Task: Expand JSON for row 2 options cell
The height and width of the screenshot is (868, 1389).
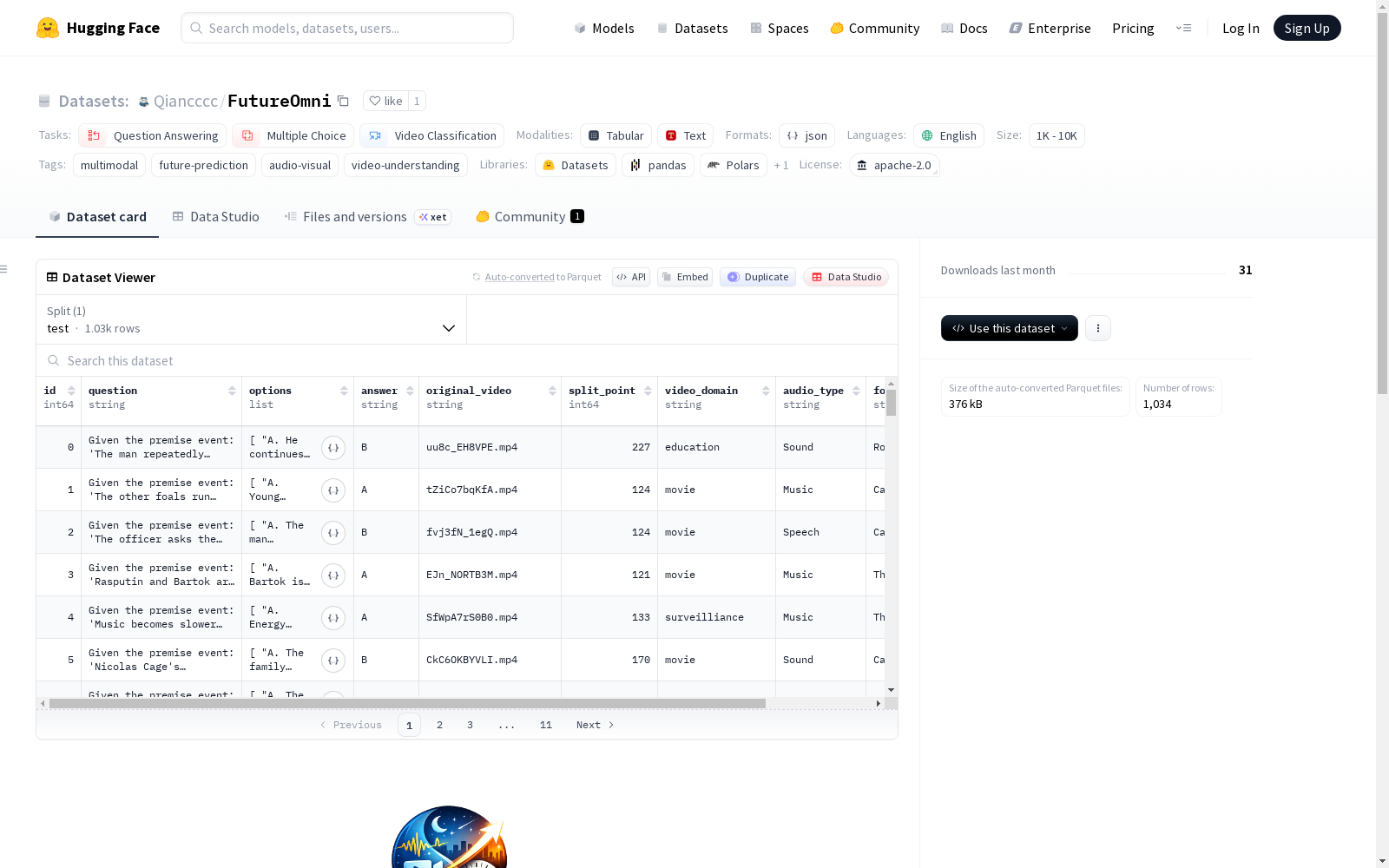Action: (x=333, y=533)
